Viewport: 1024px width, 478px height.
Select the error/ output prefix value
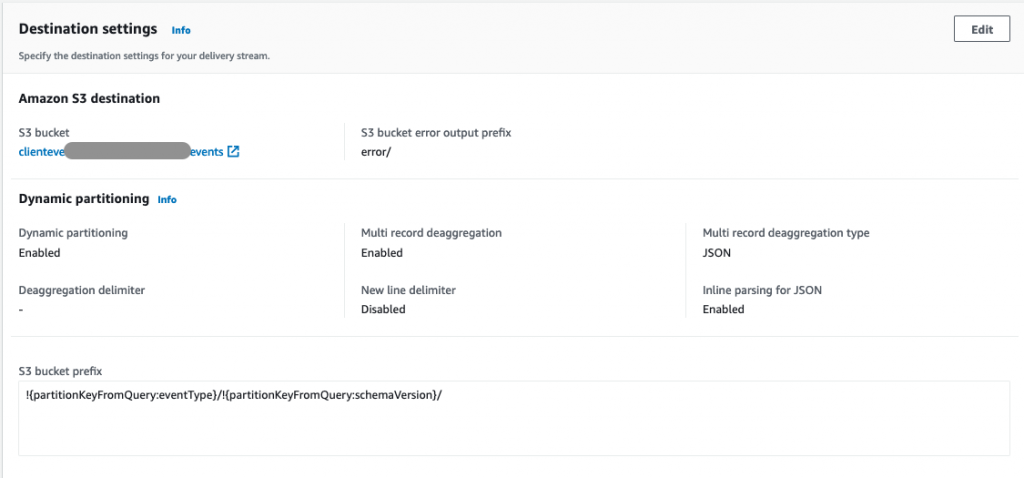376,151
